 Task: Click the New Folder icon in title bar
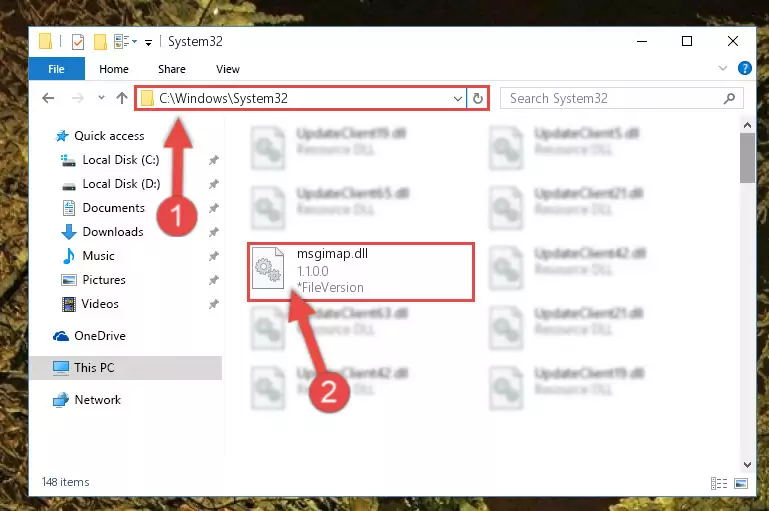100,42
